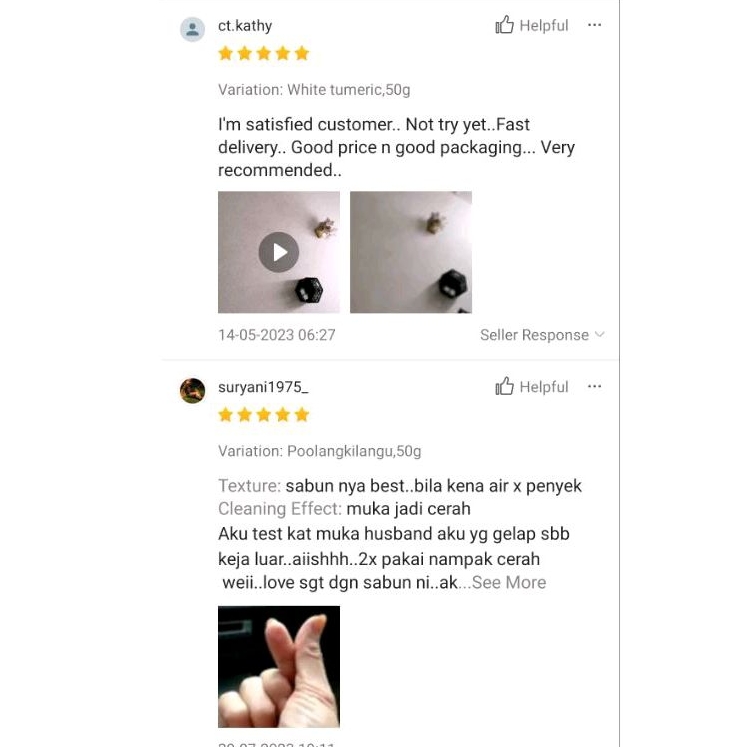Open ct.kathy's second review photo
Screen dimensions: 747x747
[x=411, y=252]
